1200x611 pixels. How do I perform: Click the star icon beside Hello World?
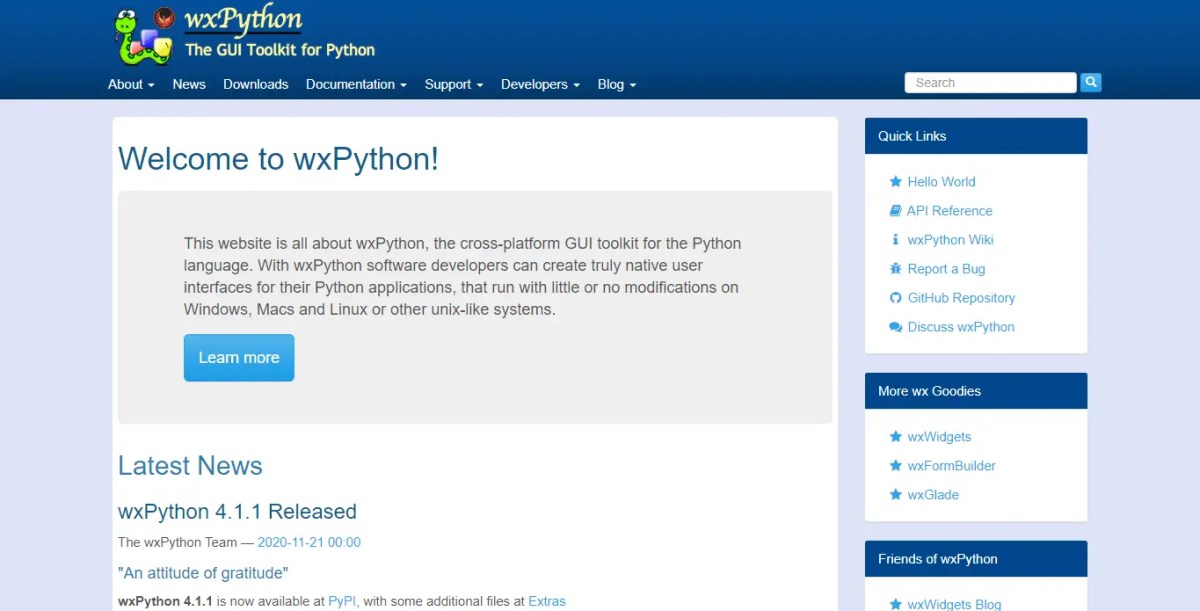(x=896, y=182)
